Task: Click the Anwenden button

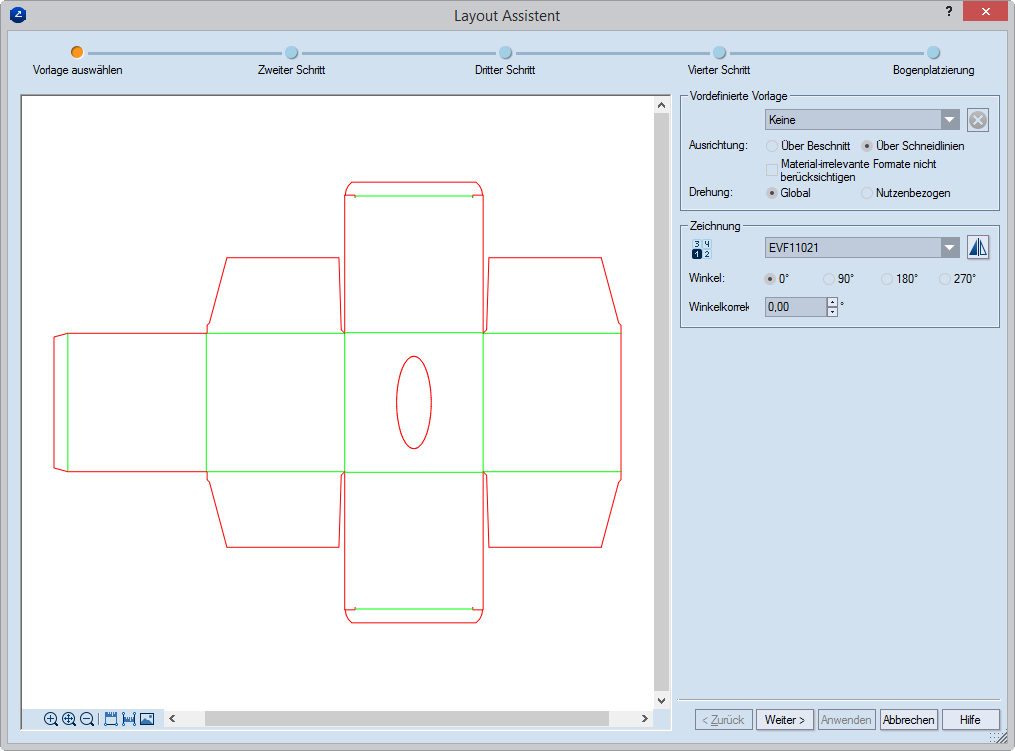Action: click(x=846, y=720)
